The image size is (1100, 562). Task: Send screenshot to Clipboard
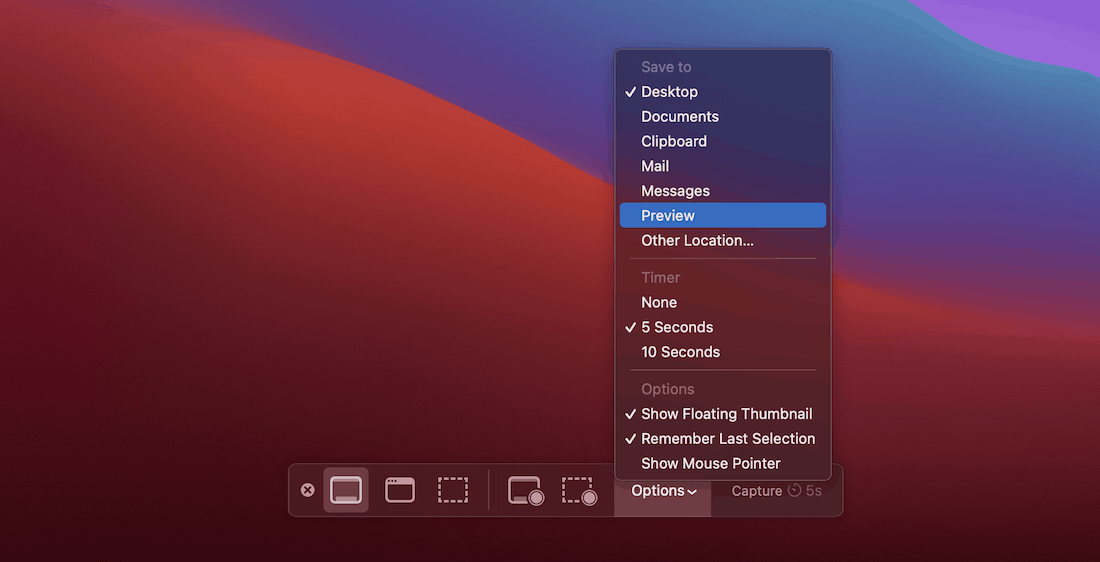pyautogui.click(x=674, y=142)
